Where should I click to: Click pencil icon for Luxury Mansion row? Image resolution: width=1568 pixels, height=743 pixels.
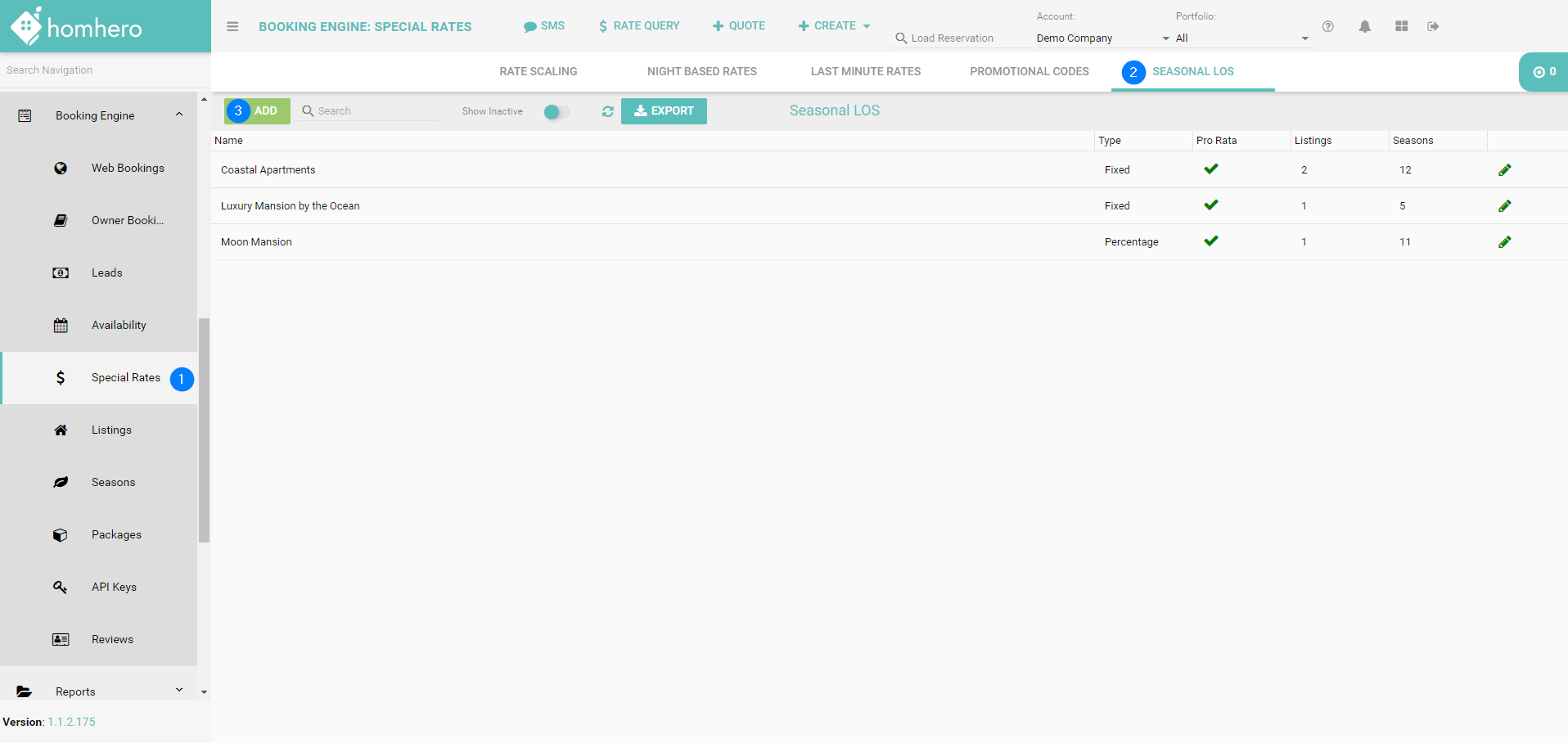1504,206
